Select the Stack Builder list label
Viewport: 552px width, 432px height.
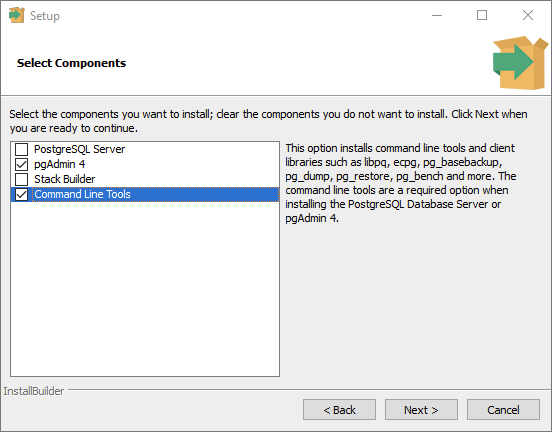[x=65, y=179]
